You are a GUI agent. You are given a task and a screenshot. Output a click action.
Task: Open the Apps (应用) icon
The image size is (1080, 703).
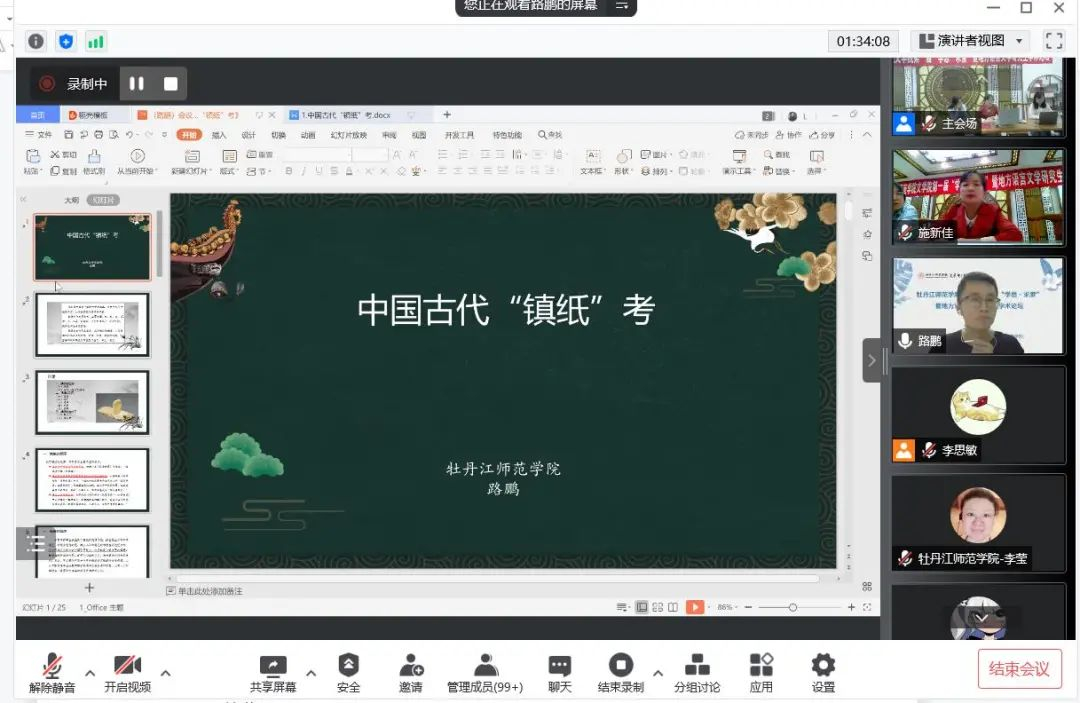point(761,672)
